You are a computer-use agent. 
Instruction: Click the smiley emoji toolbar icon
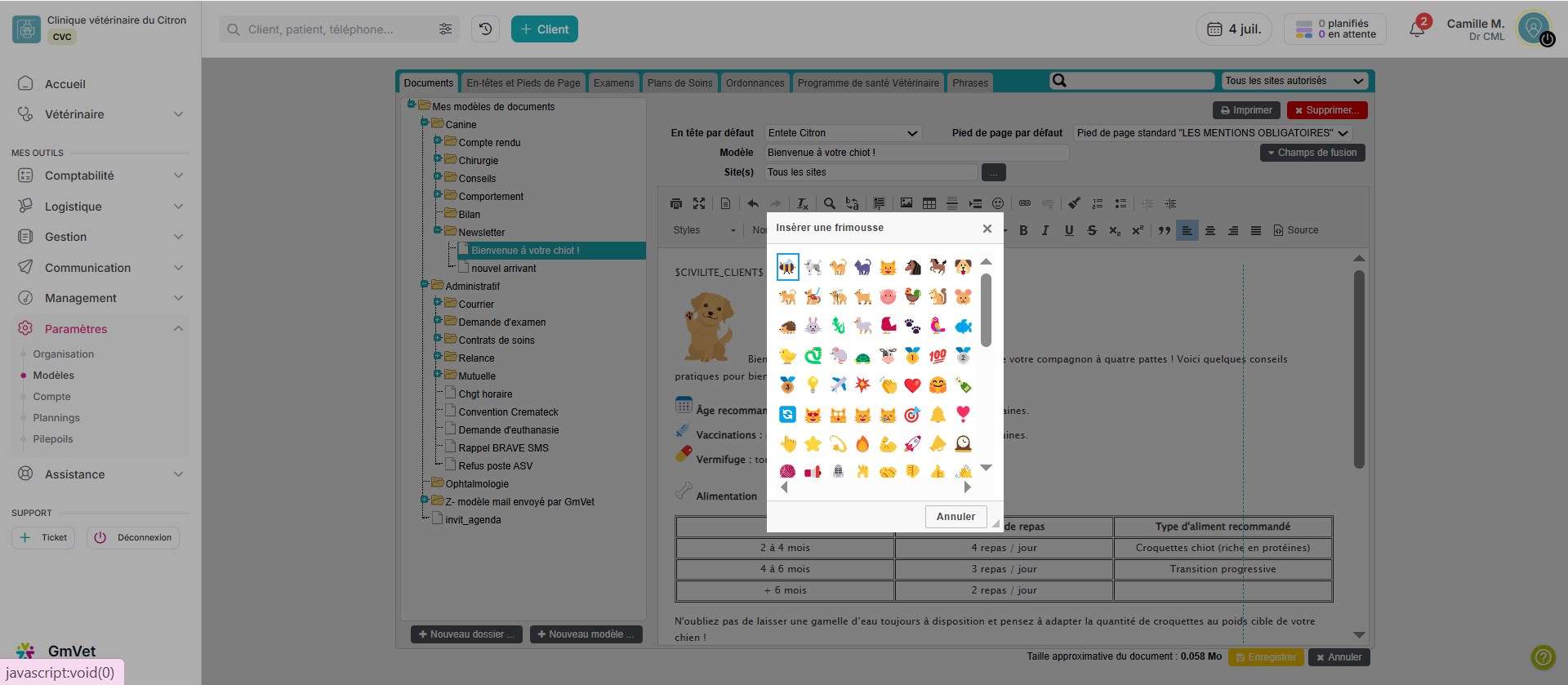[x=998, y=203]
